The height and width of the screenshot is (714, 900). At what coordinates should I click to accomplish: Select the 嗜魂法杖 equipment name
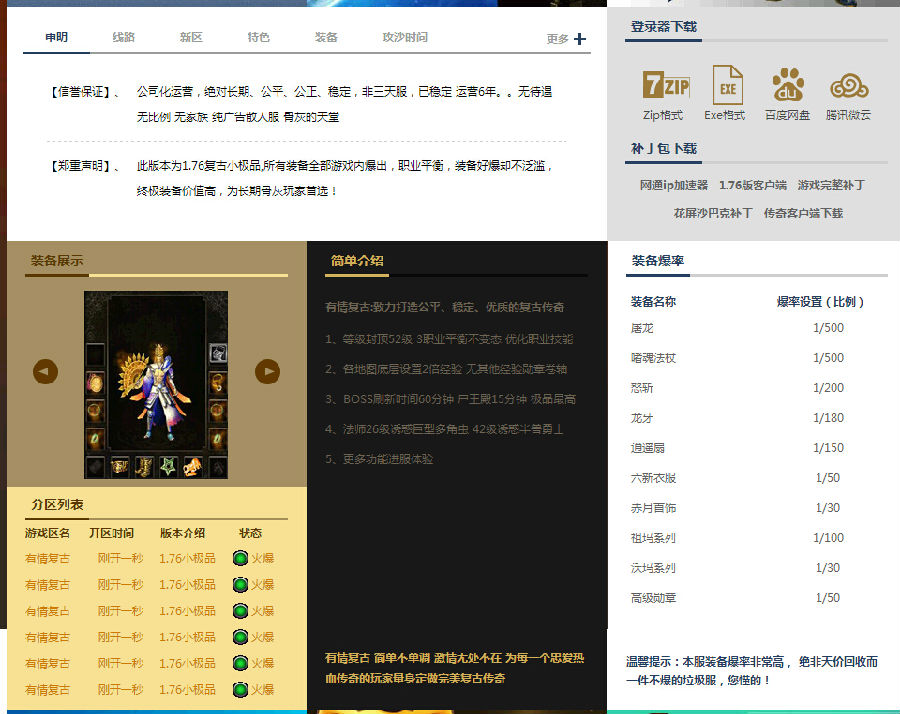[x=653, y=358]
